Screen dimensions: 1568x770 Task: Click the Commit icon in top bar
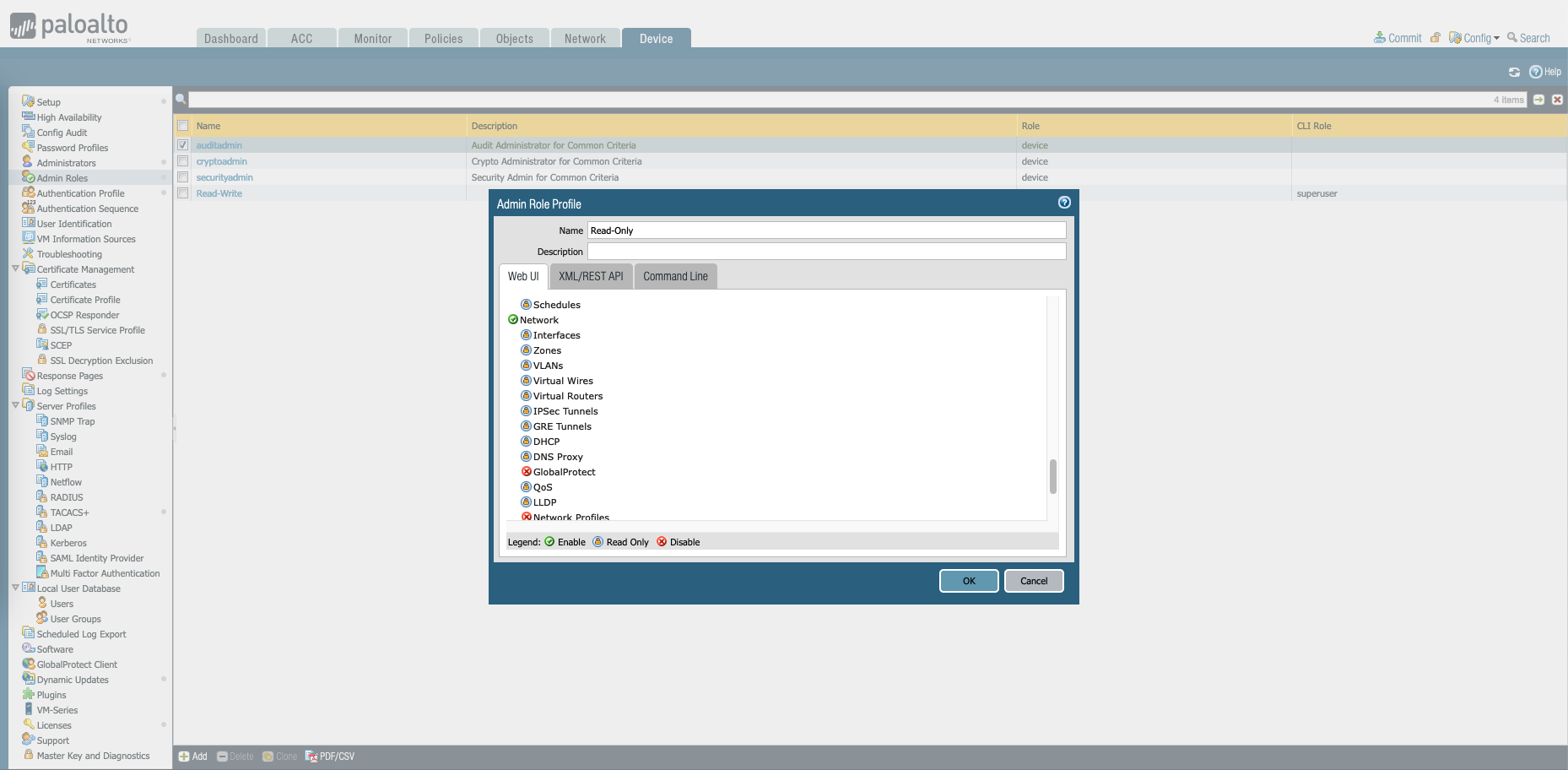coord(1380,38)
